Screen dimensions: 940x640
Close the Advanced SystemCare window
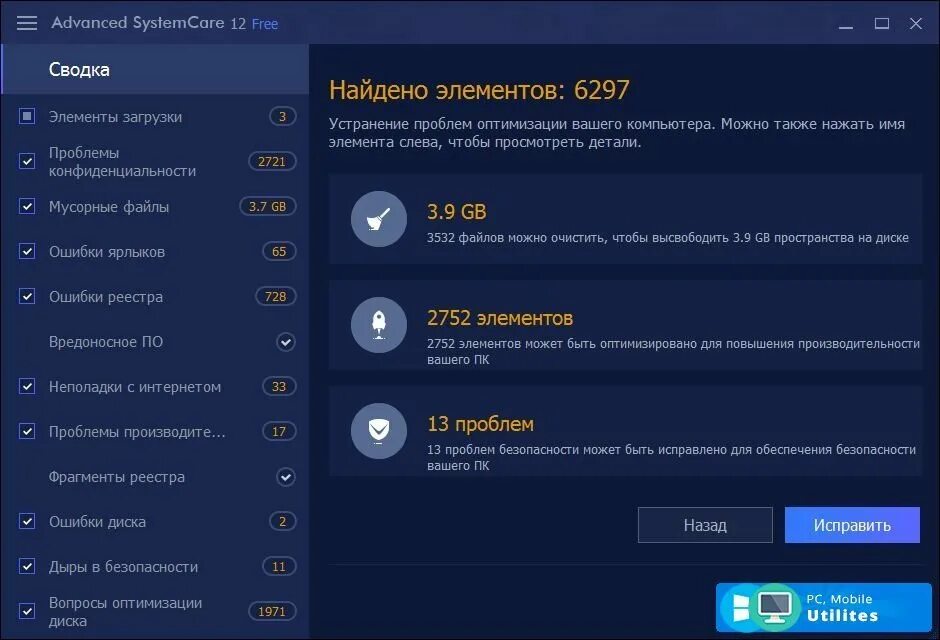915,23
